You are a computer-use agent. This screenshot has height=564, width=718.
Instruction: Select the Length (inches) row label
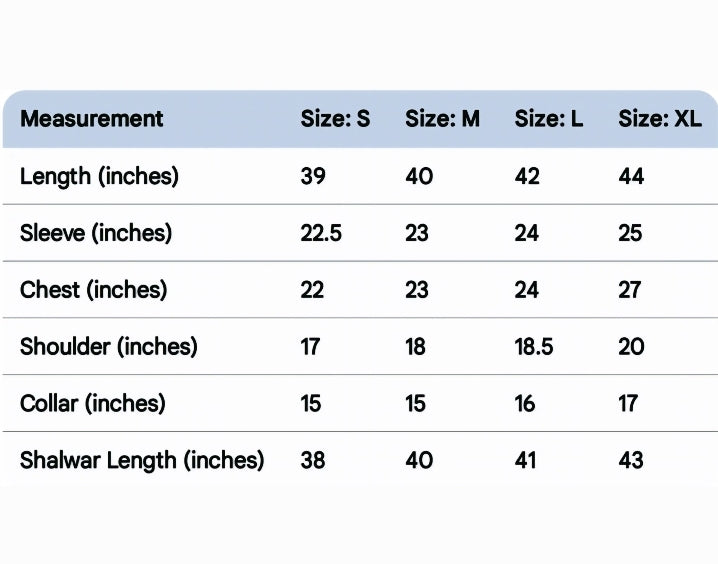pyautogui.click(x=99, y=177)
